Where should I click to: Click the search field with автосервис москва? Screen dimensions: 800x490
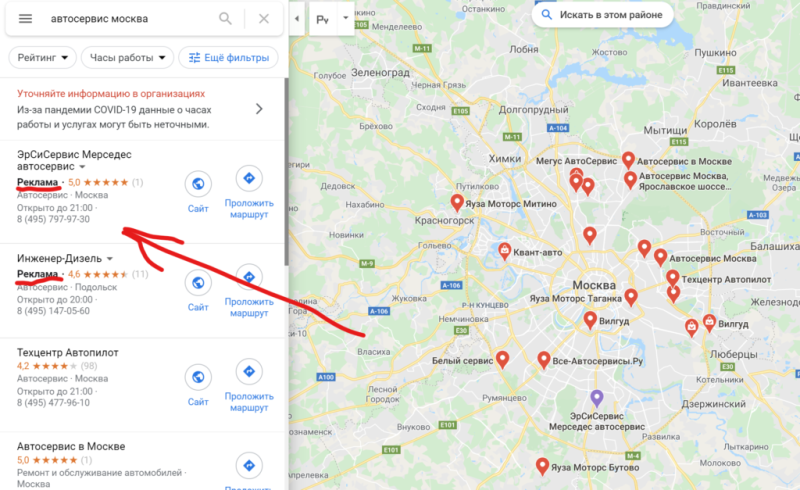coord(130,19)
